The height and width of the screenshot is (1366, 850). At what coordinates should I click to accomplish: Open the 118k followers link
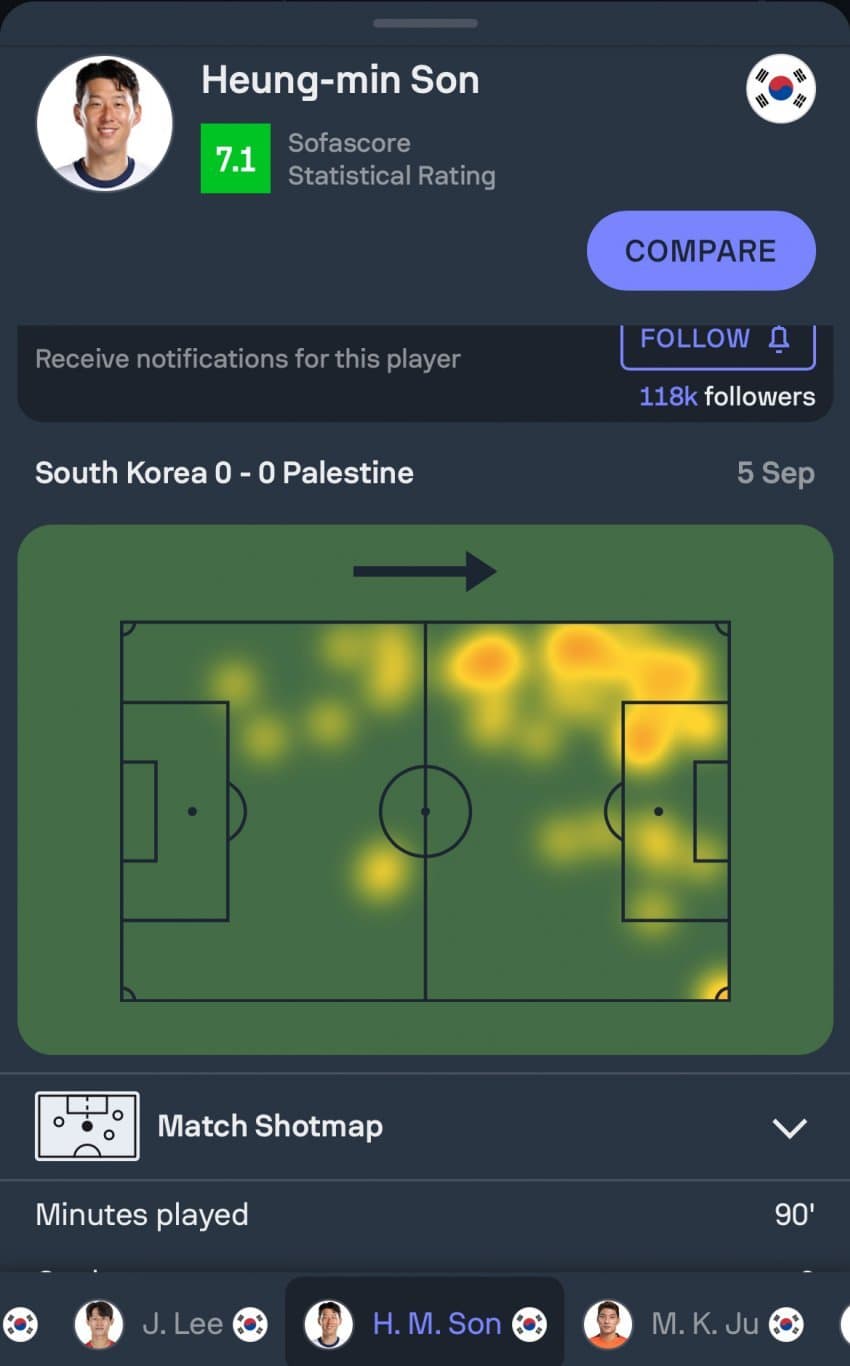coord(727,397)
